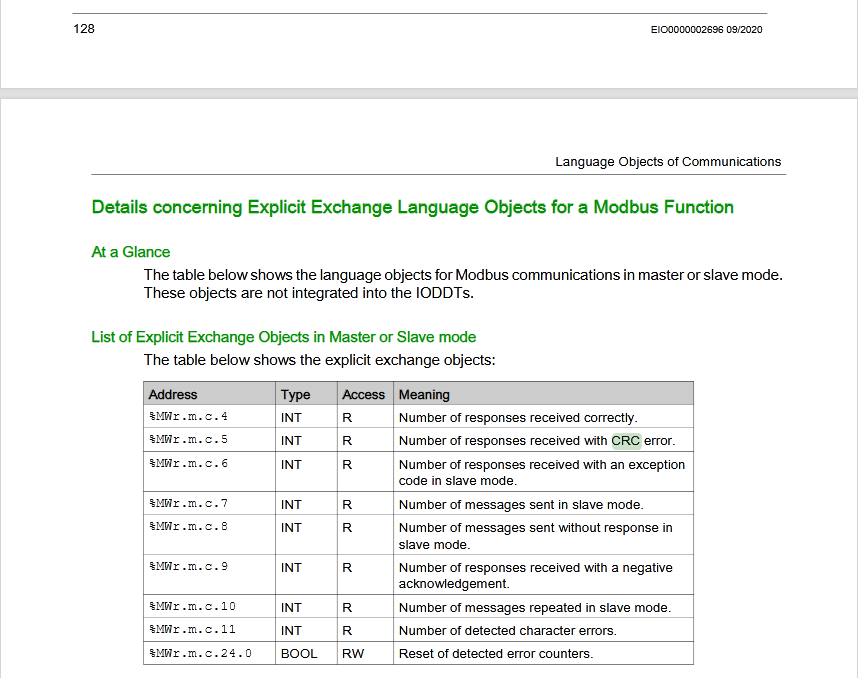Screen dimensions: 858x678
Task: Click 'Number of detected character errors.'
Action: point(508,630)
